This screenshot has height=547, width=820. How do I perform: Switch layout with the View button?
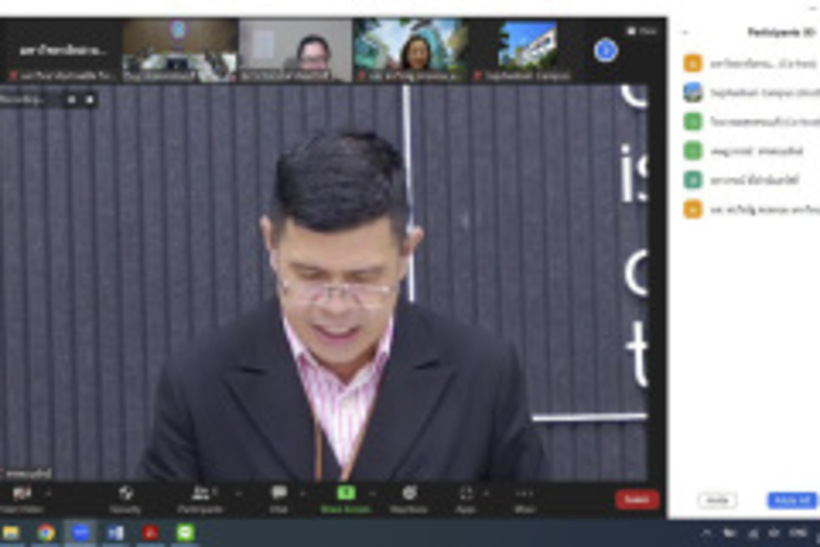pos(643,31)
